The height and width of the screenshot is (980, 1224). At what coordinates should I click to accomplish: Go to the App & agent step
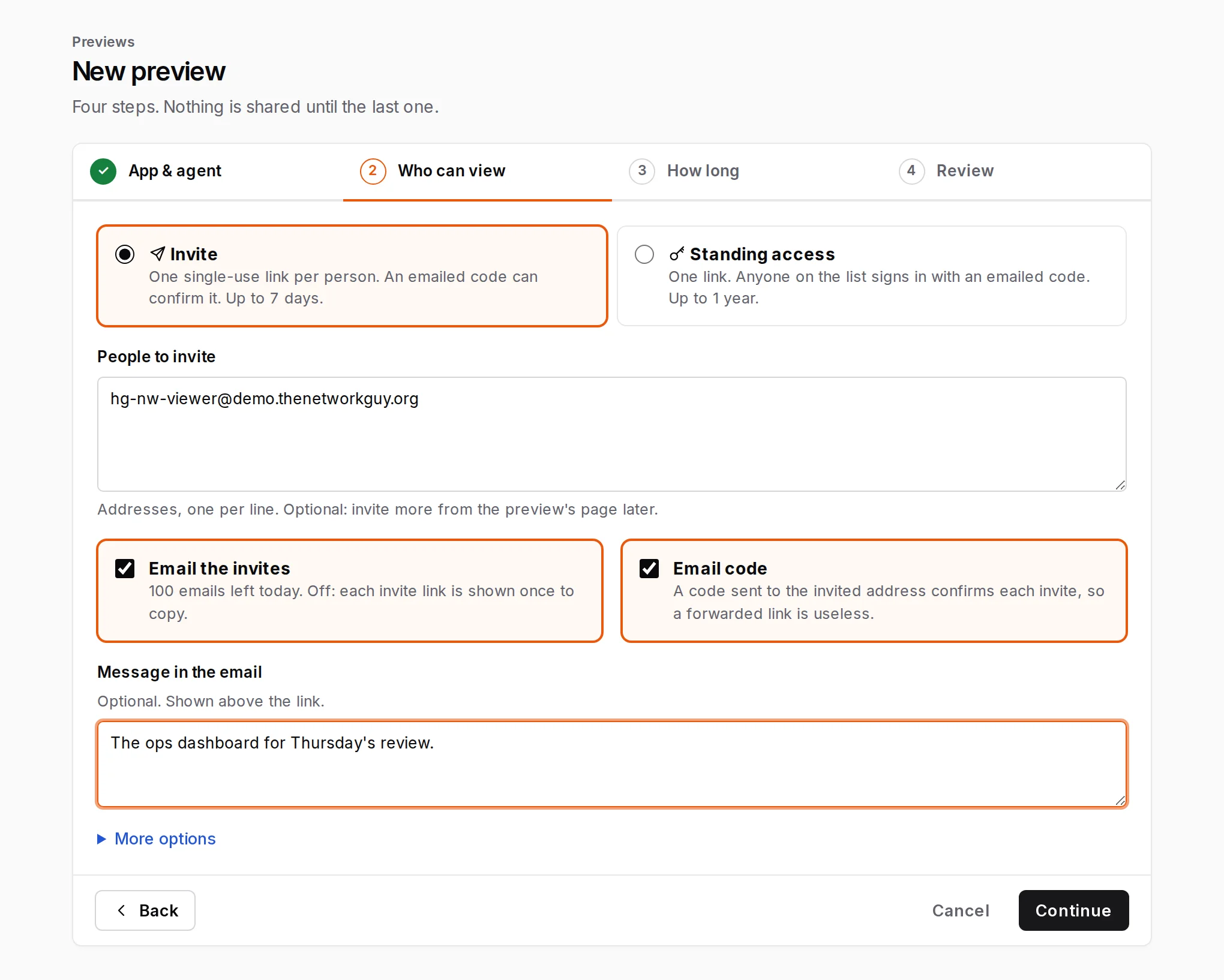tap(208, 172)
